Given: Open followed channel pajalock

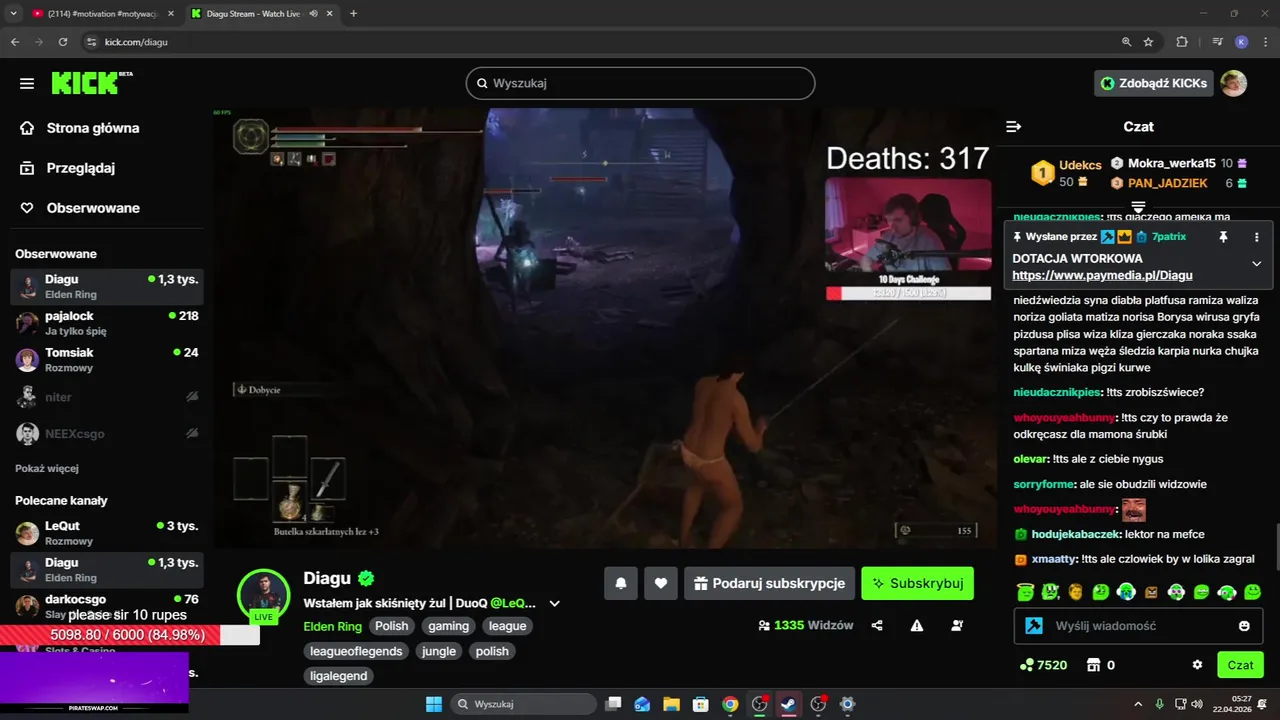Looking at the screenshot, I should [x=107, y=323].
